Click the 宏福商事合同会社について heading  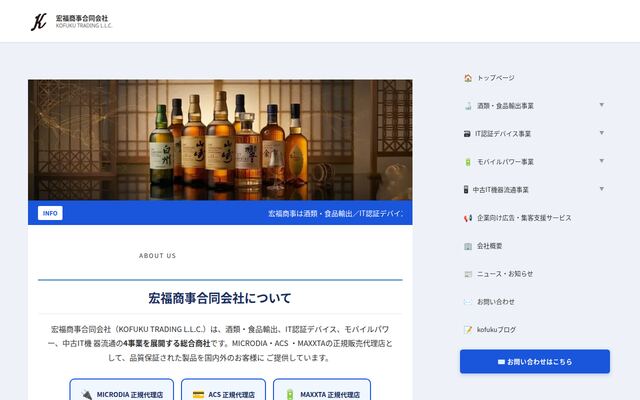tap(220, 298)
